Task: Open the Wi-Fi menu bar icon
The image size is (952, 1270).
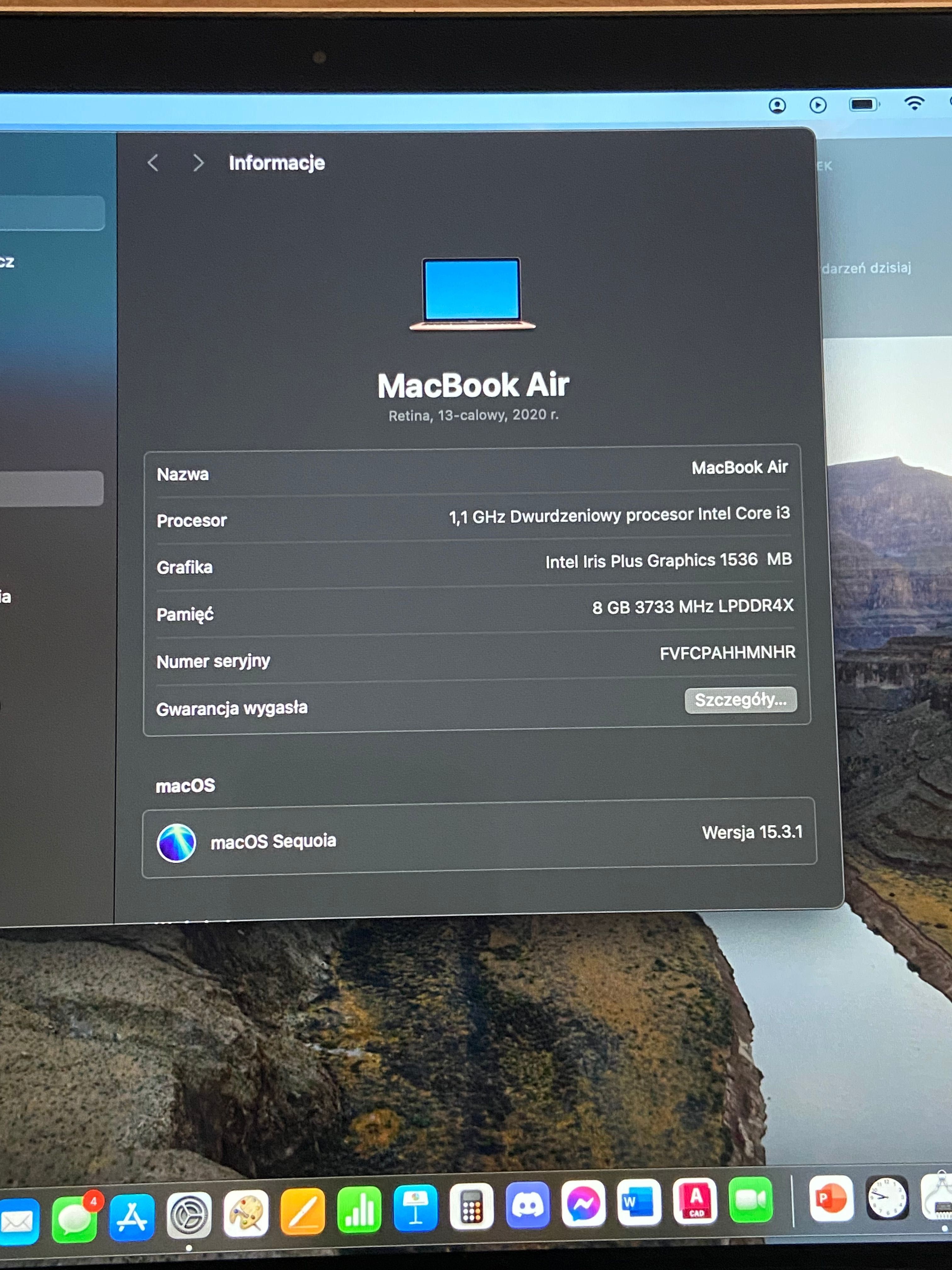Action: [914, 103]
